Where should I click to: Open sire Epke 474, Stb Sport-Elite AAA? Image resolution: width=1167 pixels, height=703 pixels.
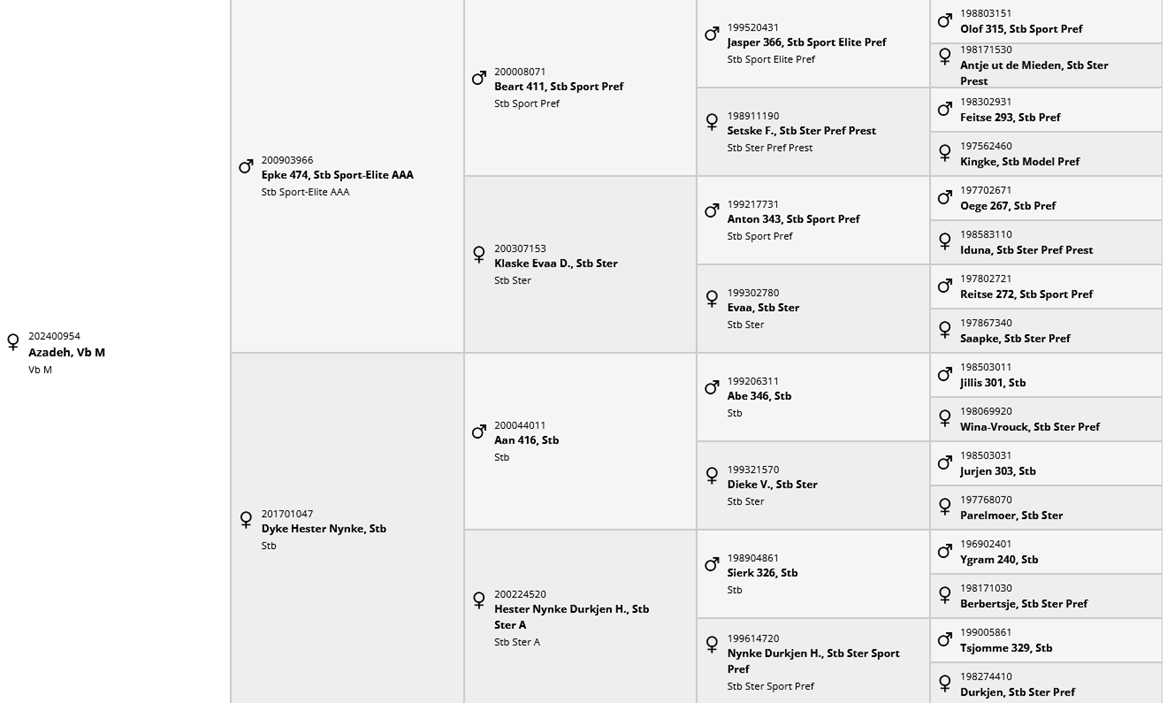(x=337, y=175)
